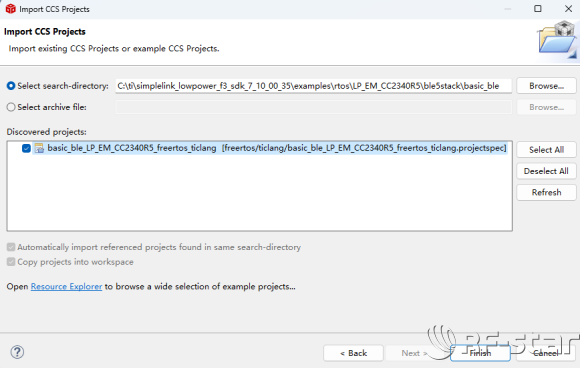Click the search-directory path input field
This screenshot has height=369, width=580.
click(x=313, y=86)
